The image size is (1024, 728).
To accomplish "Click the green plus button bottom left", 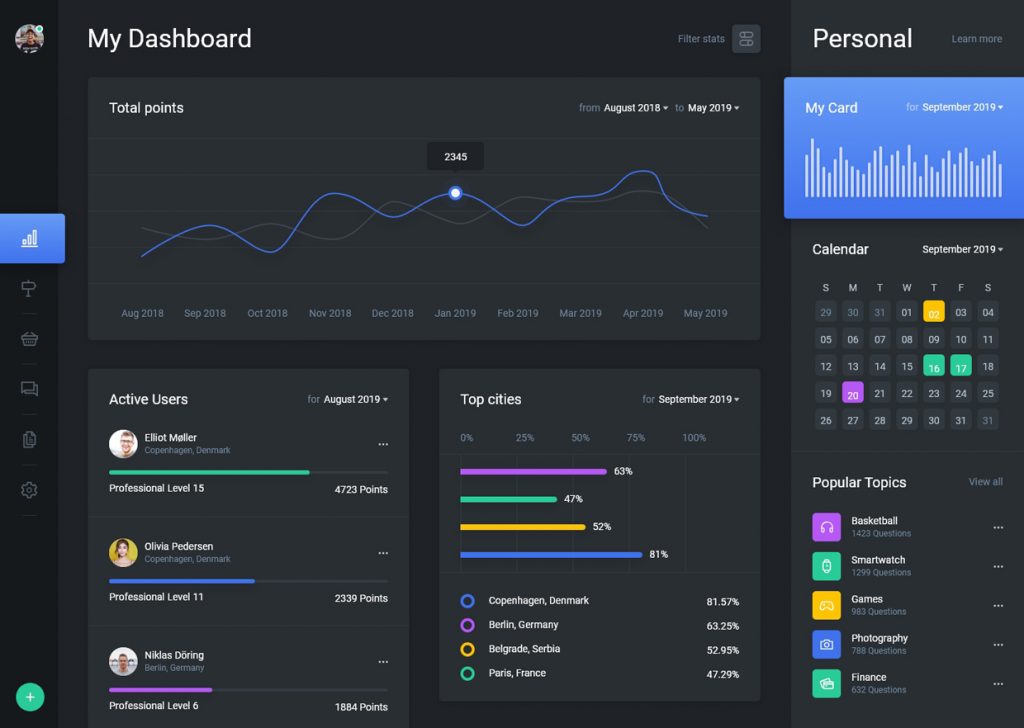I will click(x=29, y=697).
